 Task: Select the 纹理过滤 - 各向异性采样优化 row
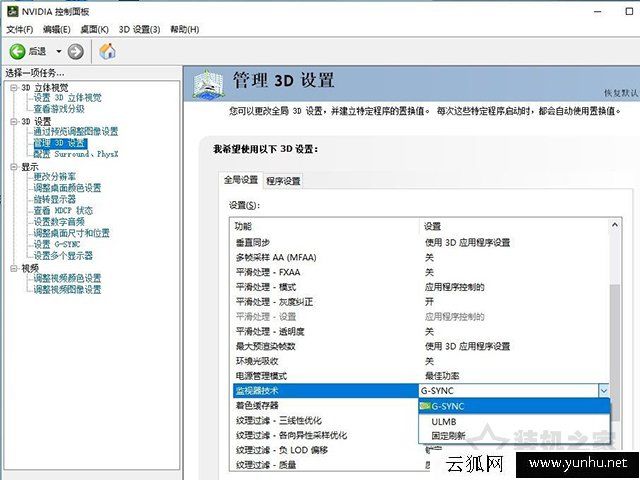click(x=326, y=435)
